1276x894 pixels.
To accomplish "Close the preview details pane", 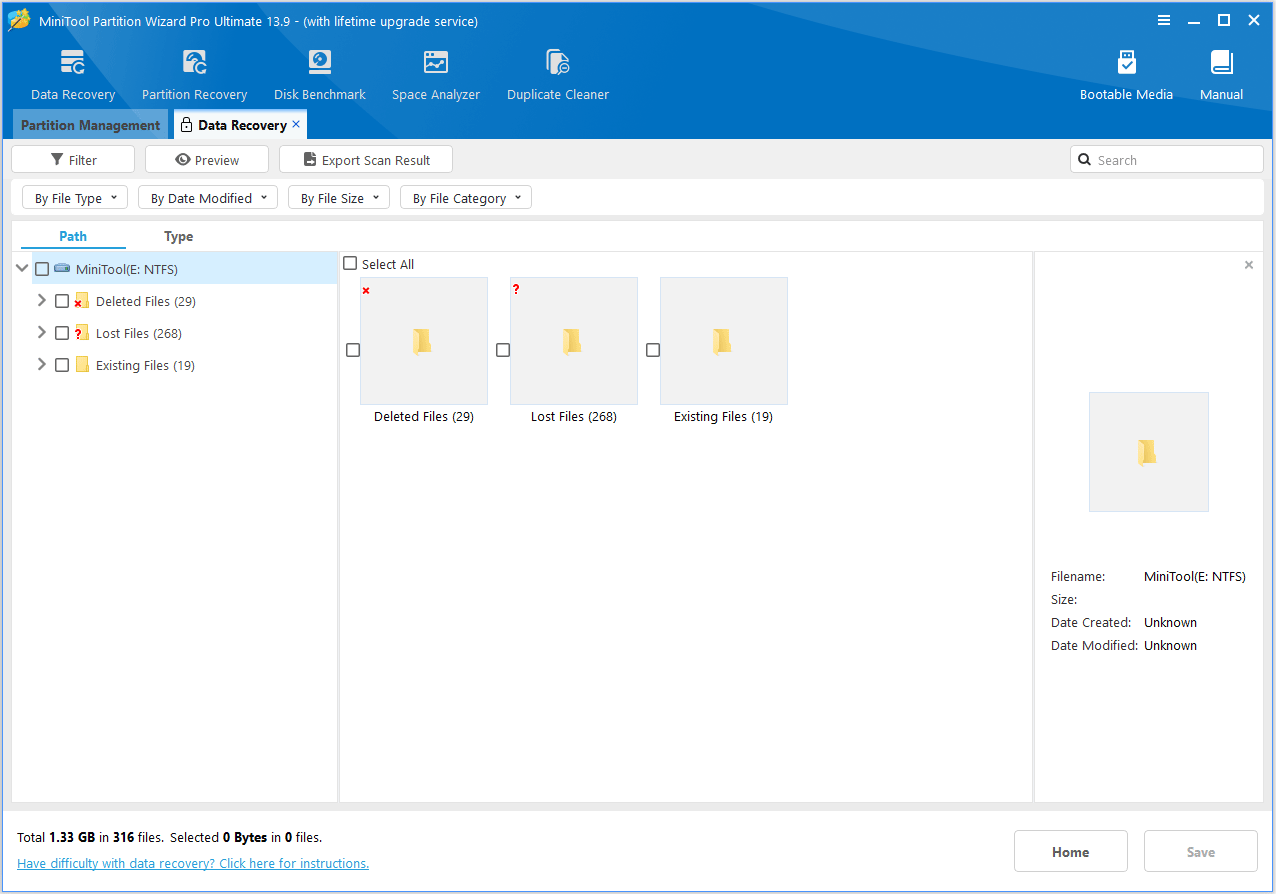I will tap(1248, 265).
